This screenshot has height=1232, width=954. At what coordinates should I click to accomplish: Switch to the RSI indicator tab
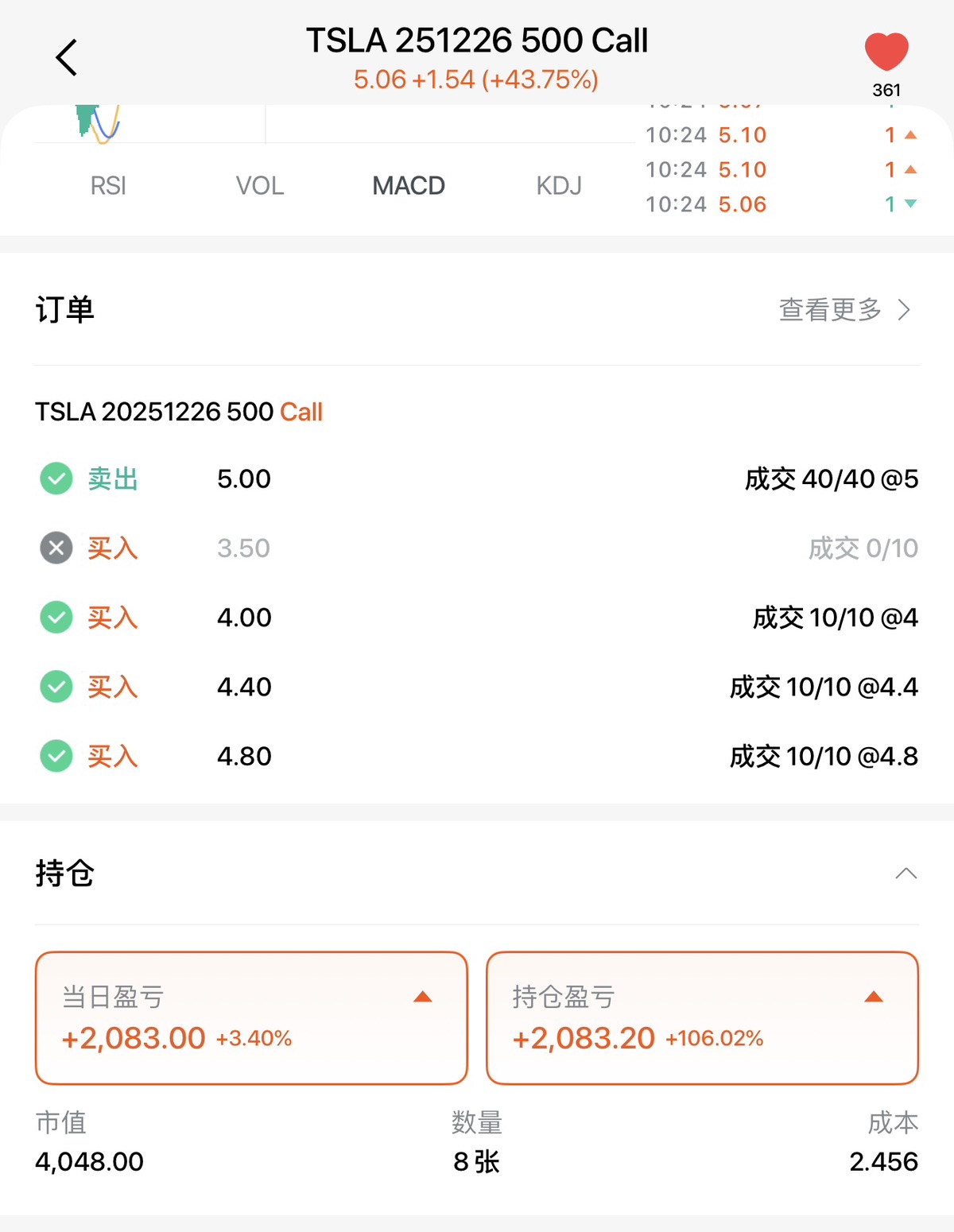pos(108,186)
